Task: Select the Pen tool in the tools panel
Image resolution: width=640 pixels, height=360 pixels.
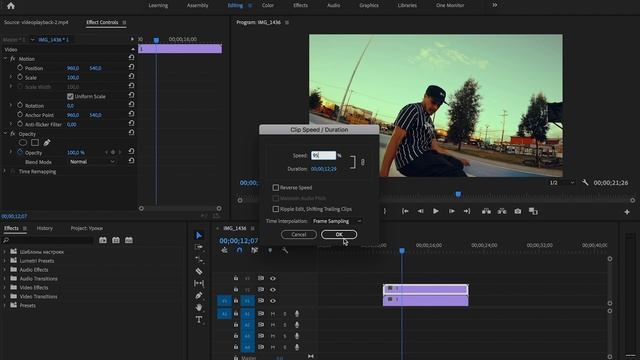Action: coord(199,295)
